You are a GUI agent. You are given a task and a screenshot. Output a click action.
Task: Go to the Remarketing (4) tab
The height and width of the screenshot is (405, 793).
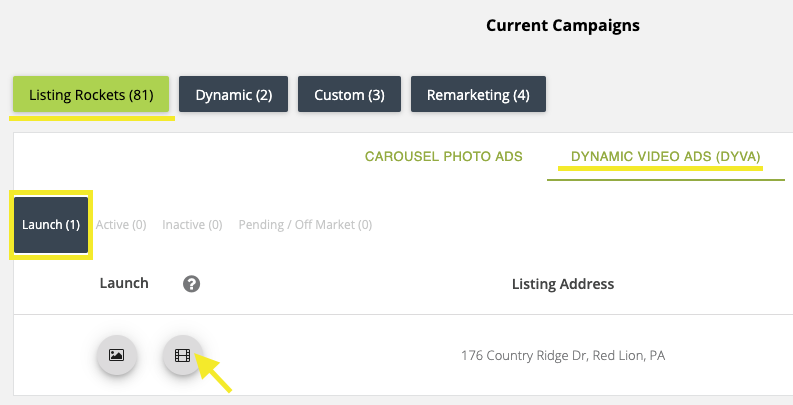pos(478,95)
